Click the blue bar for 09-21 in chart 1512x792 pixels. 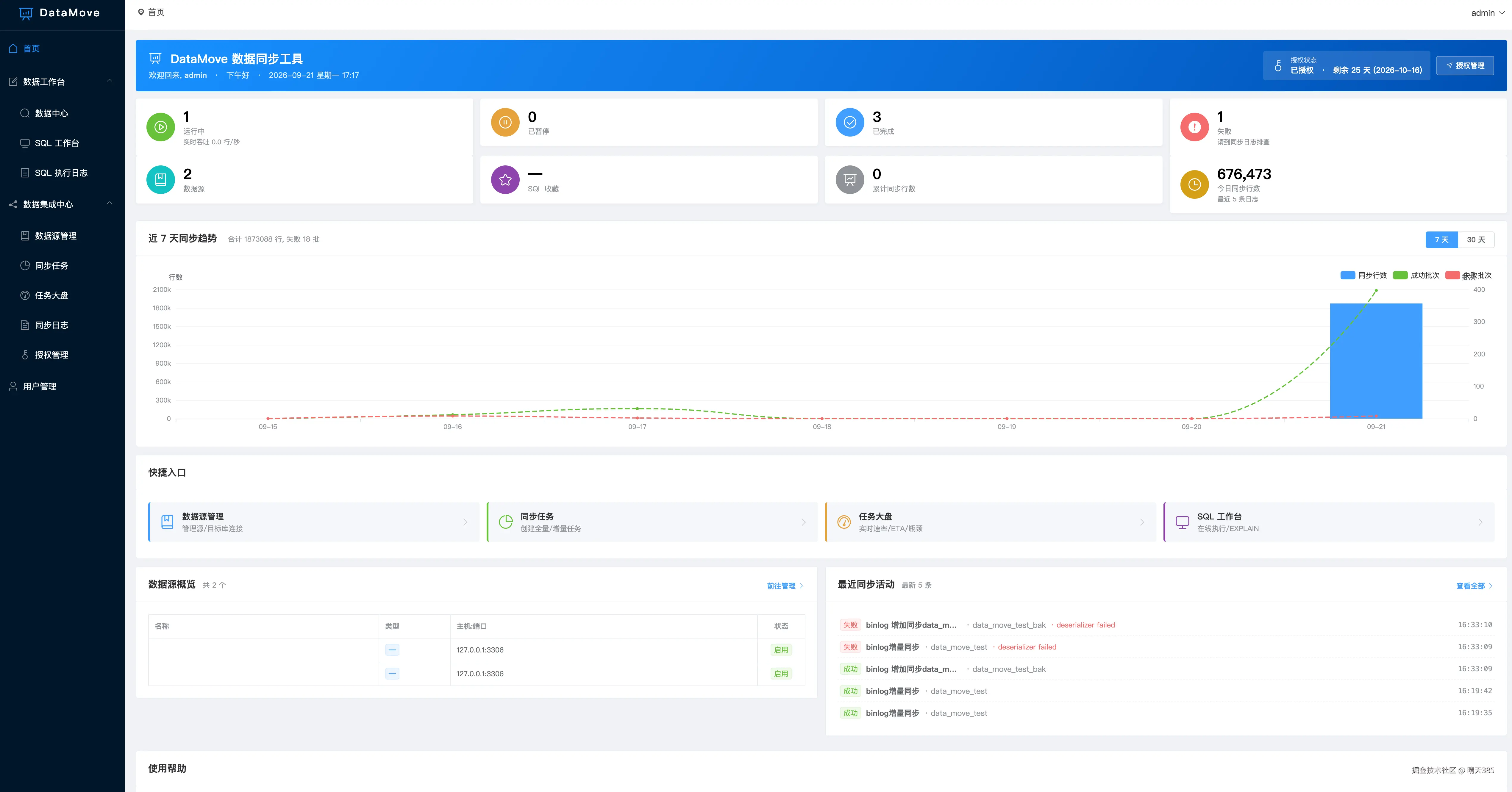[x=1376, y=361]
